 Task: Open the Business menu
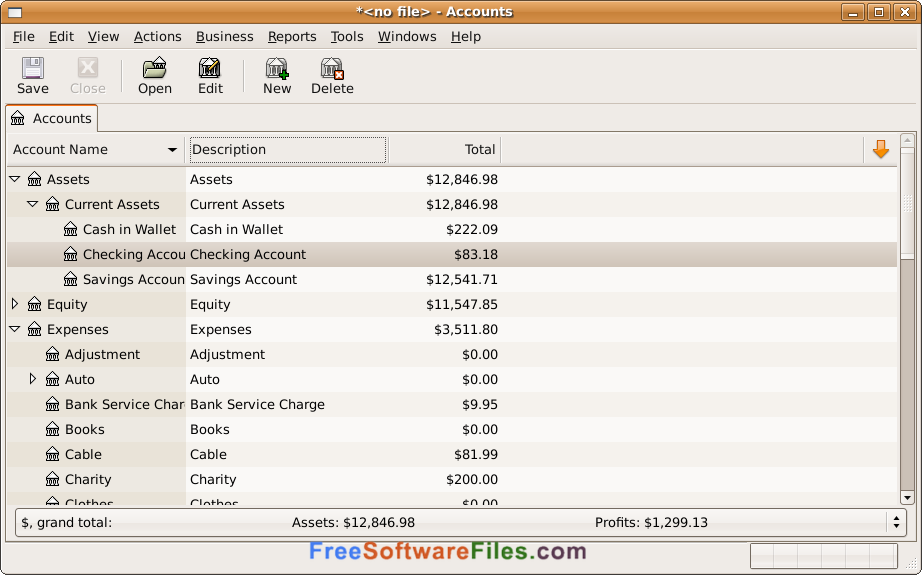(x=225, y=36)
